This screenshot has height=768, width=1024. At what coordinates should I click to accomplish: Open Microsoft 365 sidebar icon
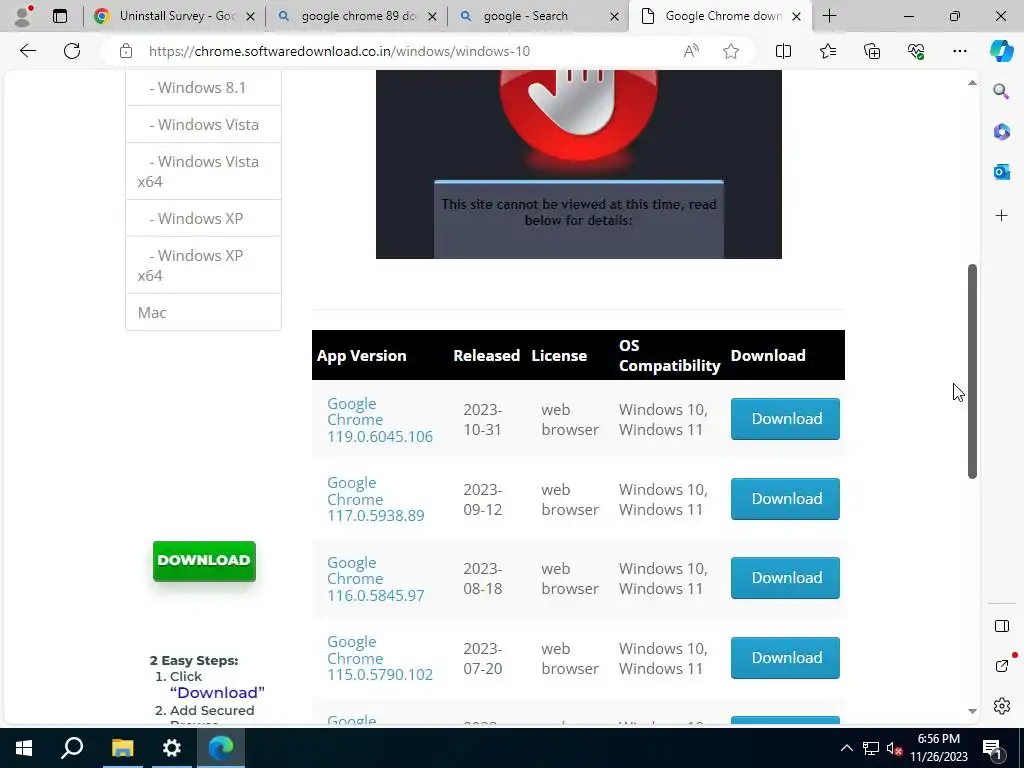[1001, 132]
